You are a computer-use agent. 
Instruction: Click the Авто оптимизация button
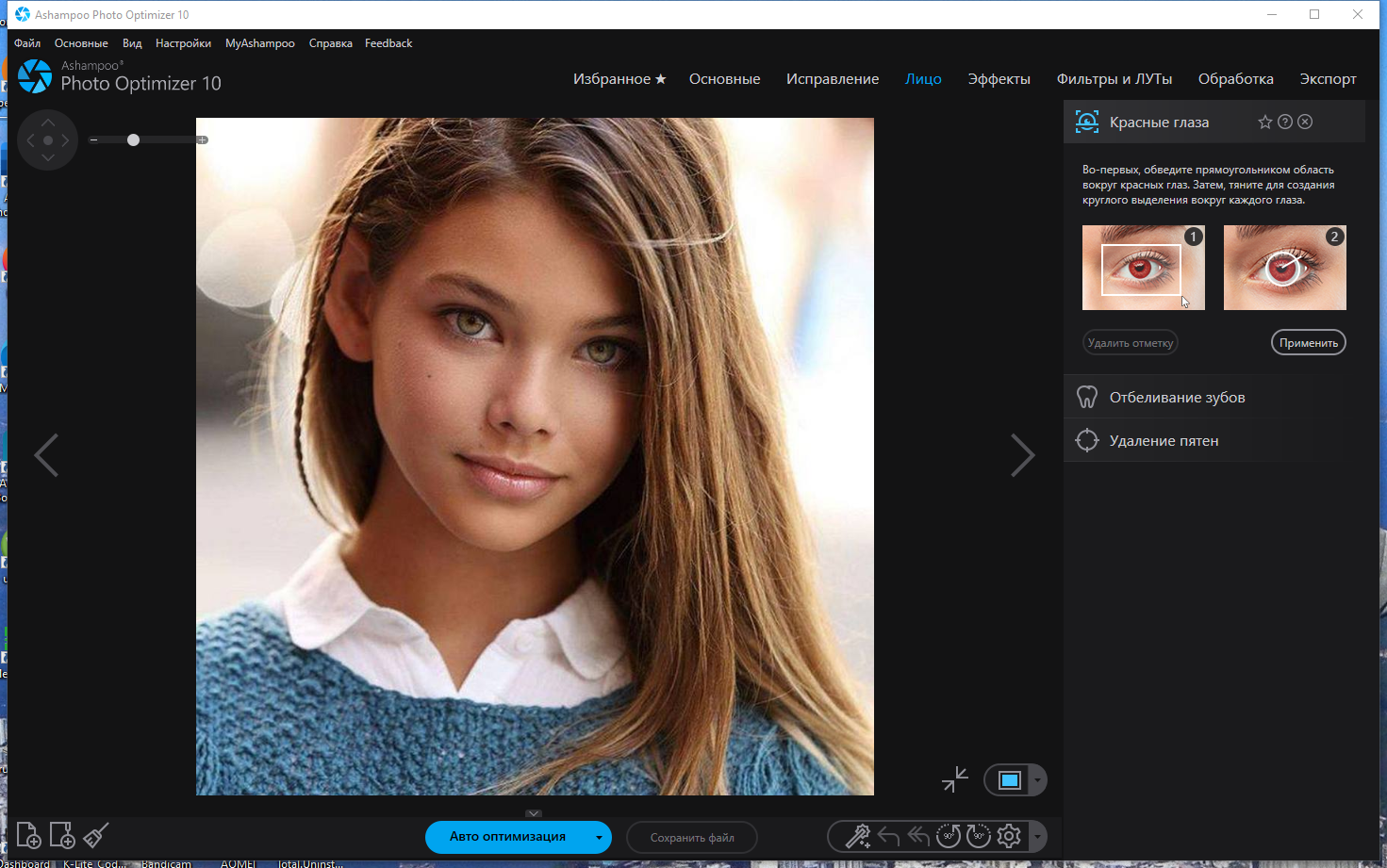pyautogui.click(x=507, y=837)
